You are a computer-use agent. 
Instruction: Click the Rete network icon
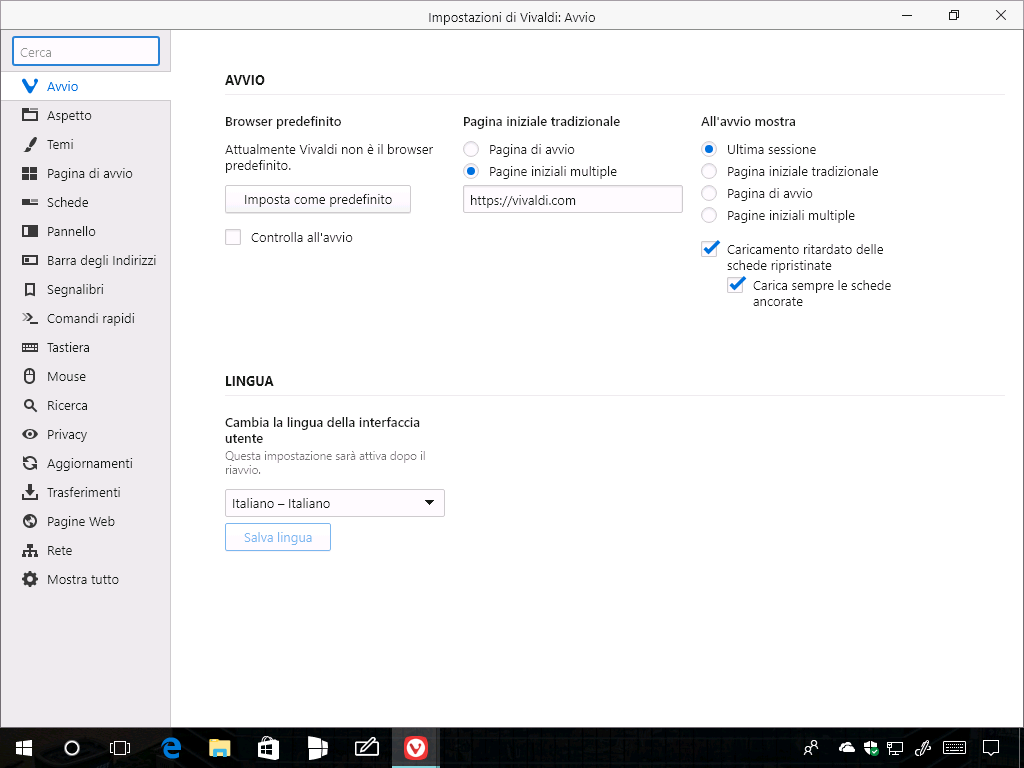click(x=30, y=551)
